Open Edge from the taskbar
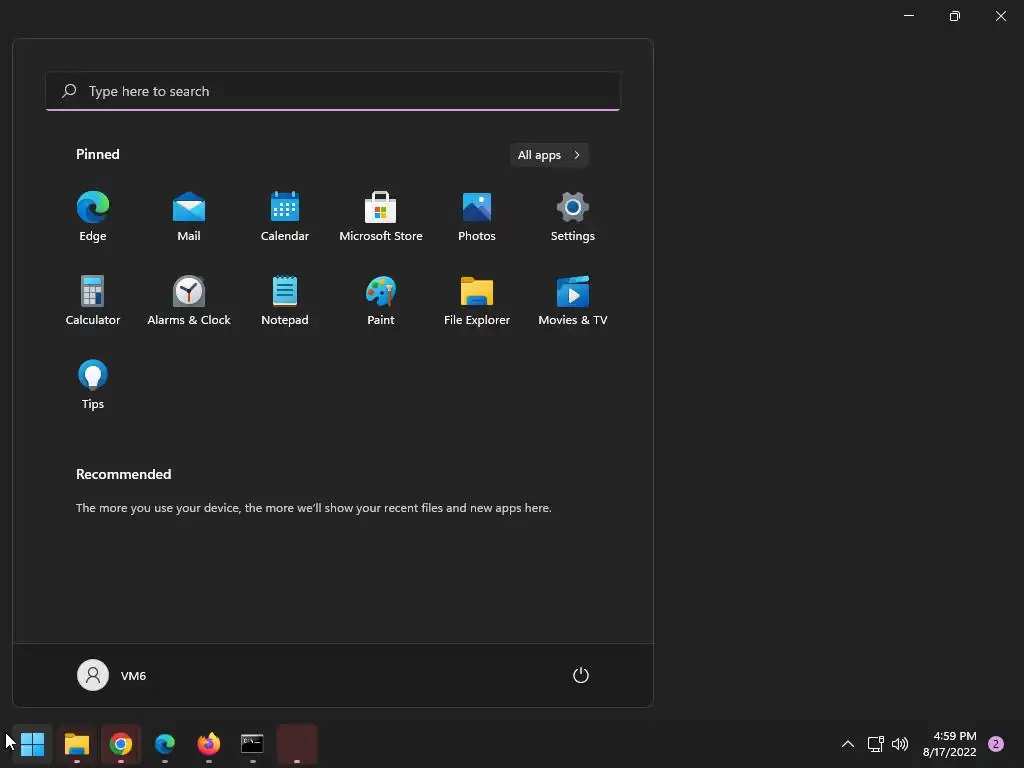Screen dimensions: 1024x768 [x=165, y=744]
